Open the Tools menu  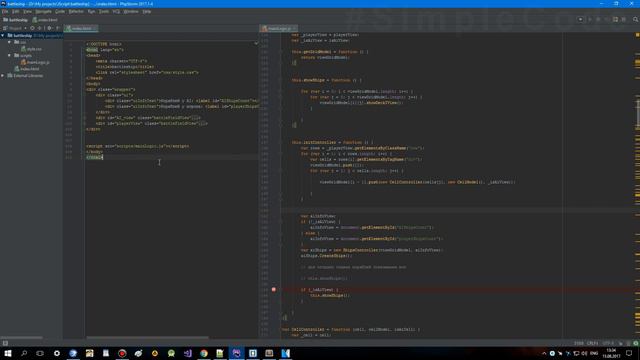(104, 11)
